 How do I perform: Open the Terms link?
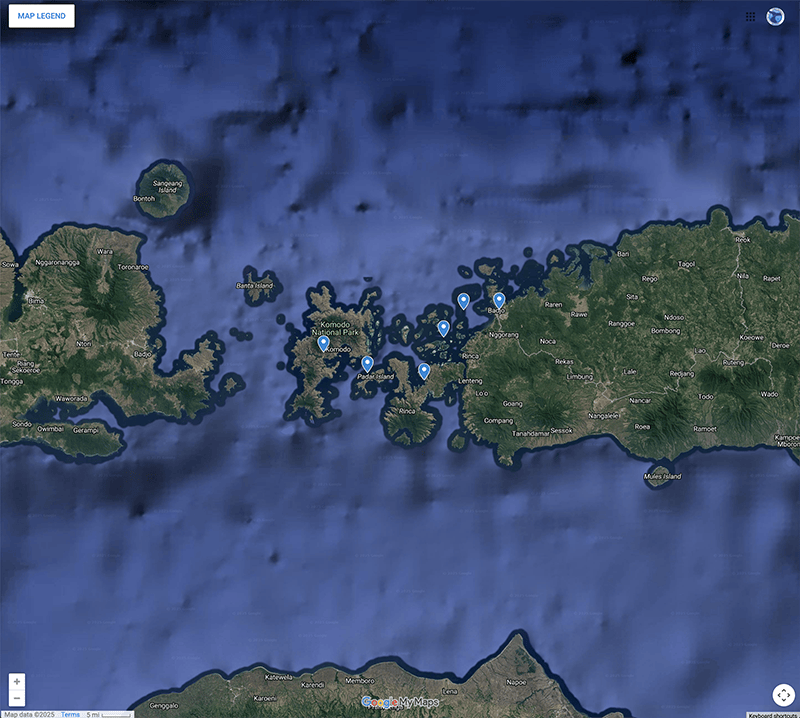(70, 714)
